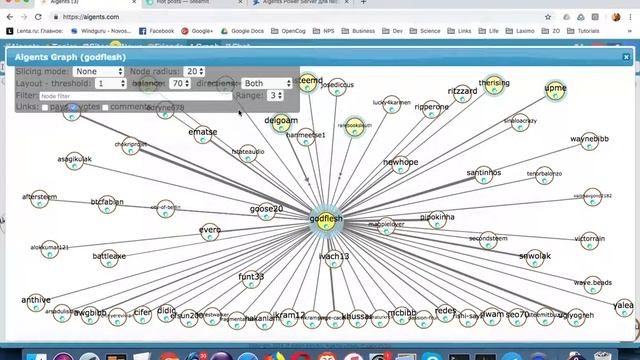Select the mcbibb node
Screen dimensions: 640x360
click(x=402, y=316)
